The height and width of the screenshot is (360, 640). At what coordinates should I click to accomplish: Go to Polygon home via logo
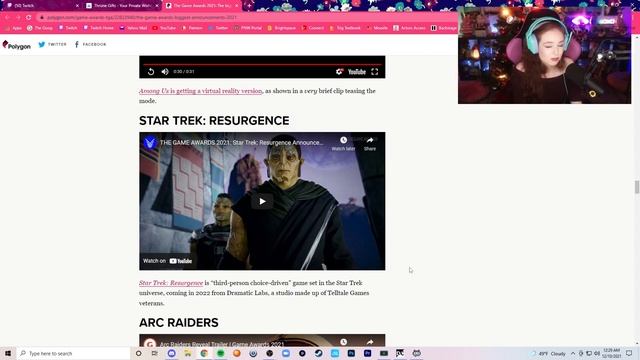click(x=17, y=45)
